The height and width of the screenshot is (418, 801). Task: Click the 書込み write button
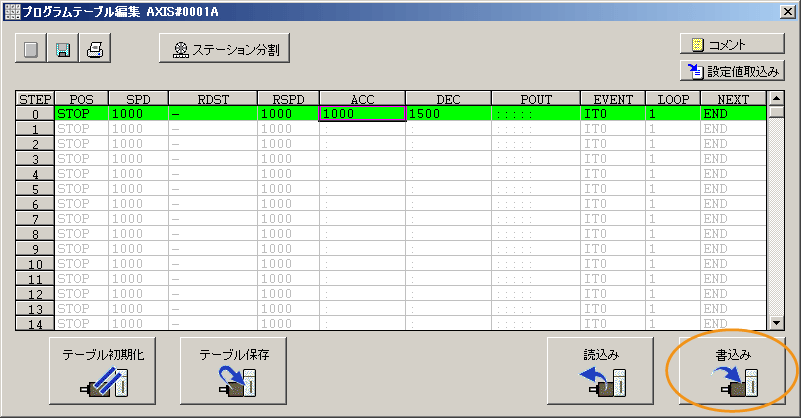click(x=732, y=372)
